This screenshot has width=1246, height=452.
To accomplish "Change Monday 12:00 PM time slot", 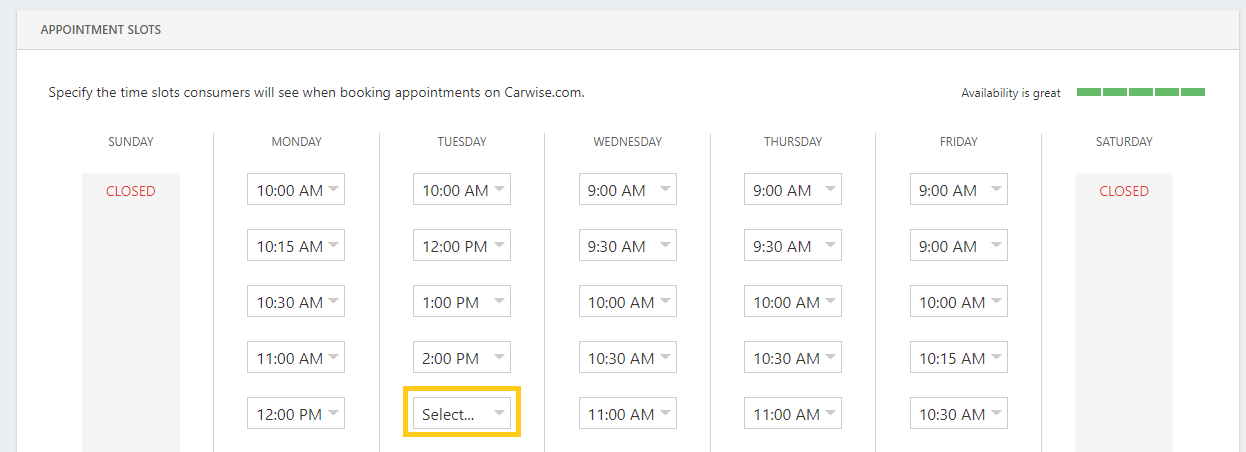I will (x=296, y=414).
